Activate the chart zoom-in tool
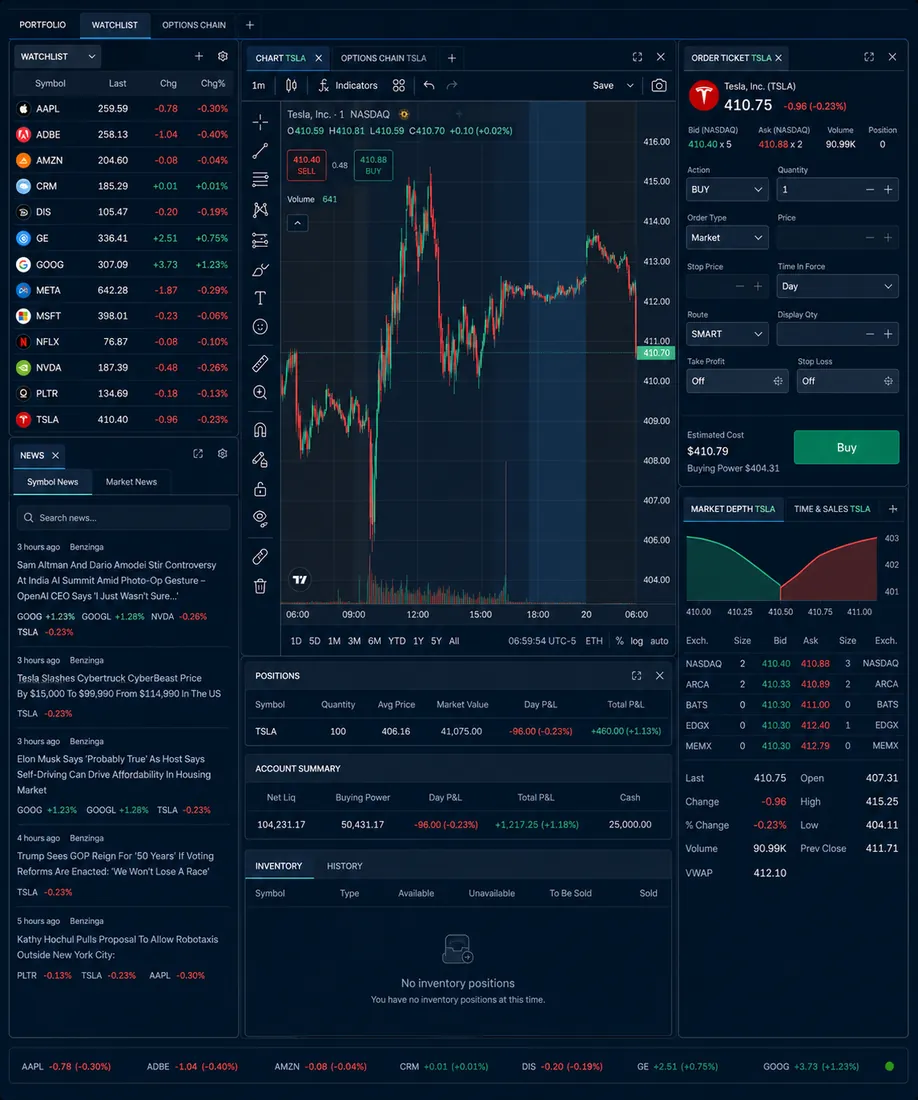This screenshot has height=1100, width=918. click(x=260, y=393)
